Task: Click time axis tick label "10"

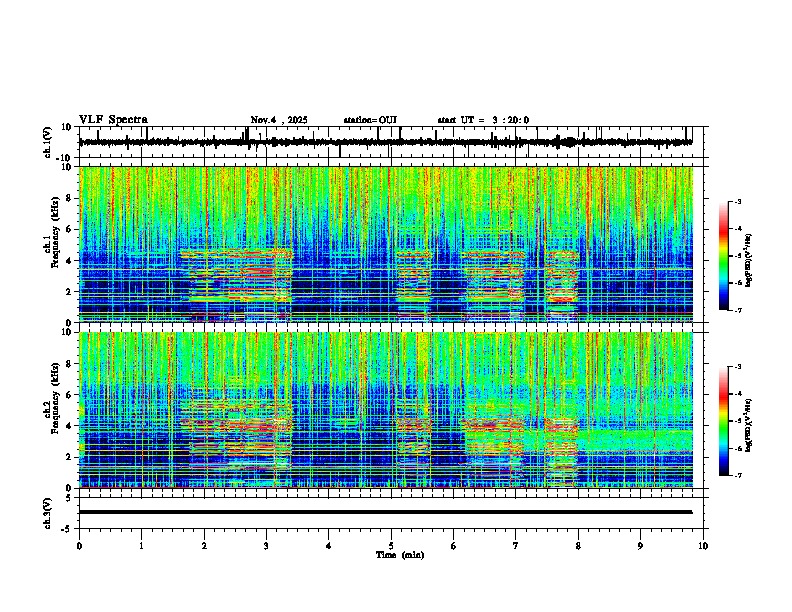Action: 703,546
